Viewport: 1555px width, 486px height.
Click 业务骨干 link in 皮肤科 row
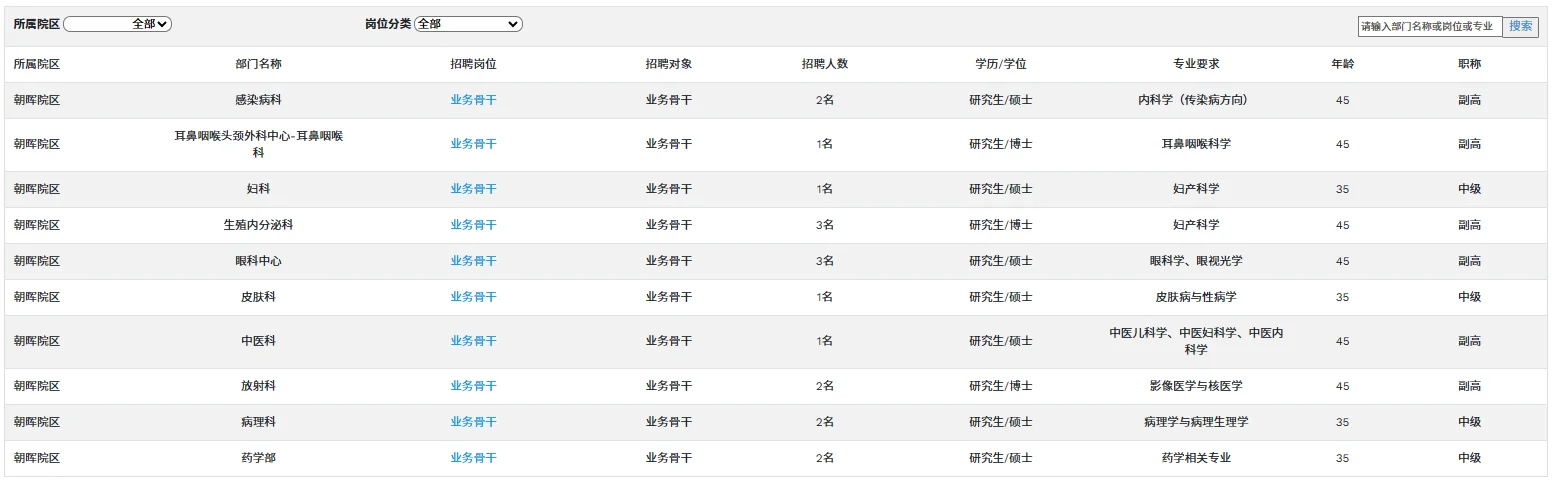[473, 297]
